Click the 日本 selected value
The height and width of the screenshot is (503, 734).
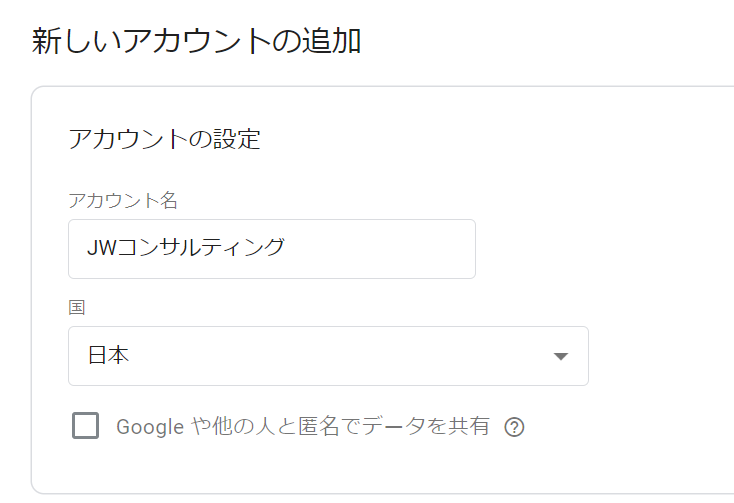coord(108,356)
